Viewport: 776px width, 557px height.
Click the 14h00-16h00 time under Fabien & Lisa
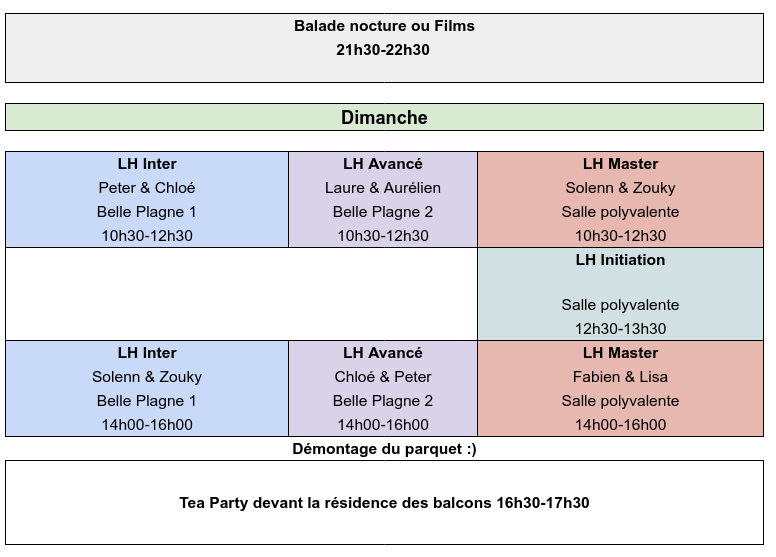(x=620, y=425)
